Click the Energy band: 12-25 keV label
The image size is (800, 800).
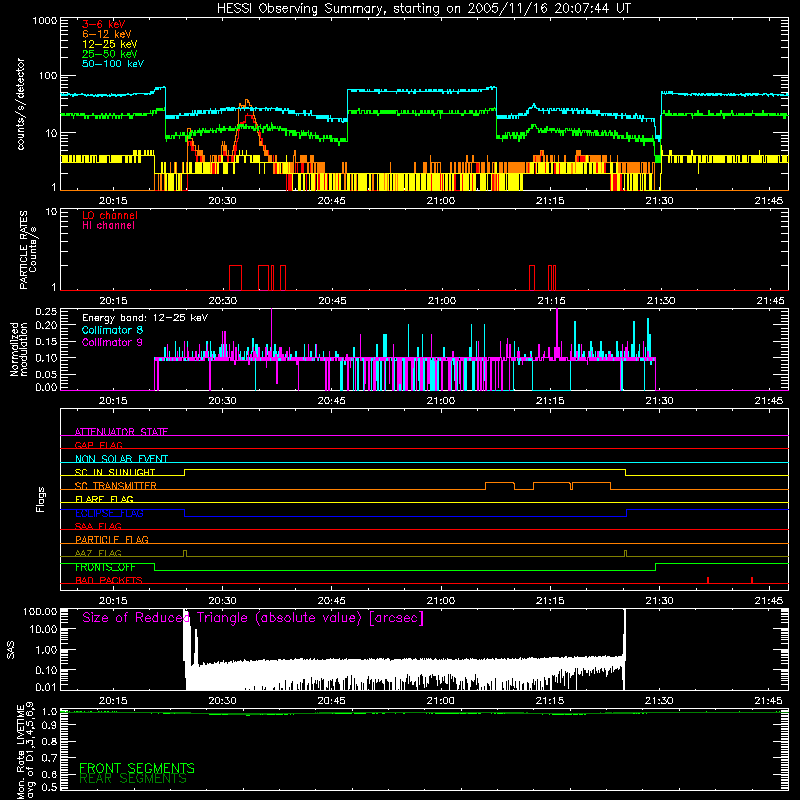pyautogui.click(x=145, y=318)
